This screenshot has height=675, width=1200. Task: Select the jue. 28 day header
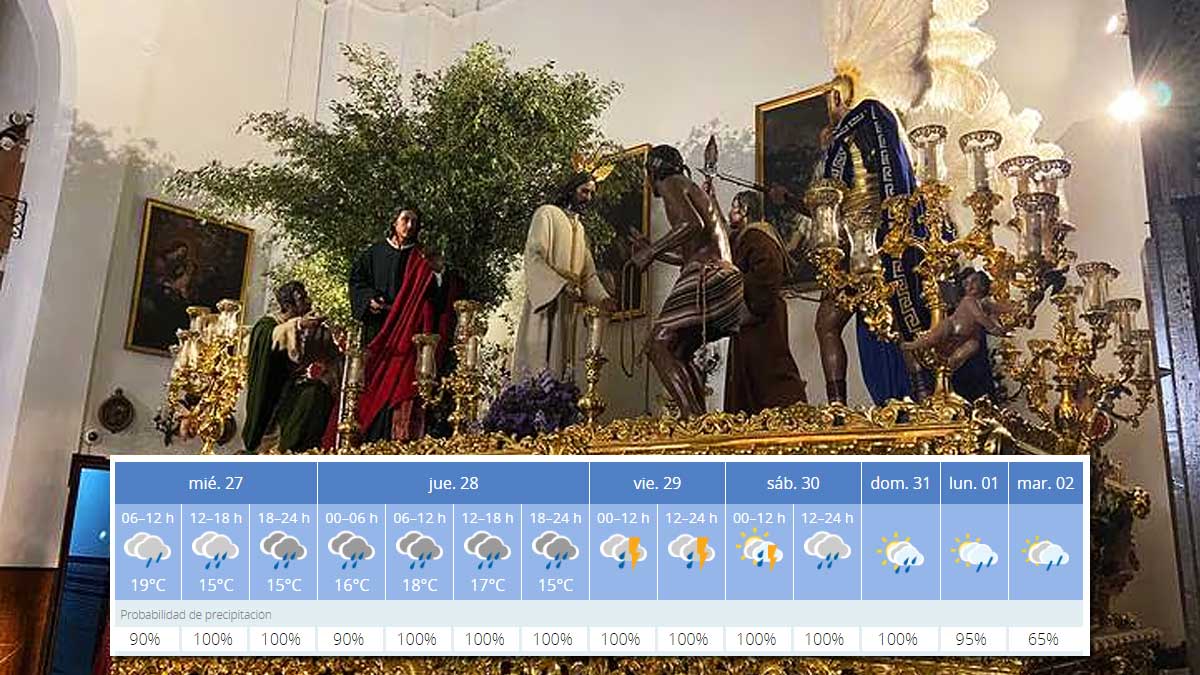click(453, 482)
